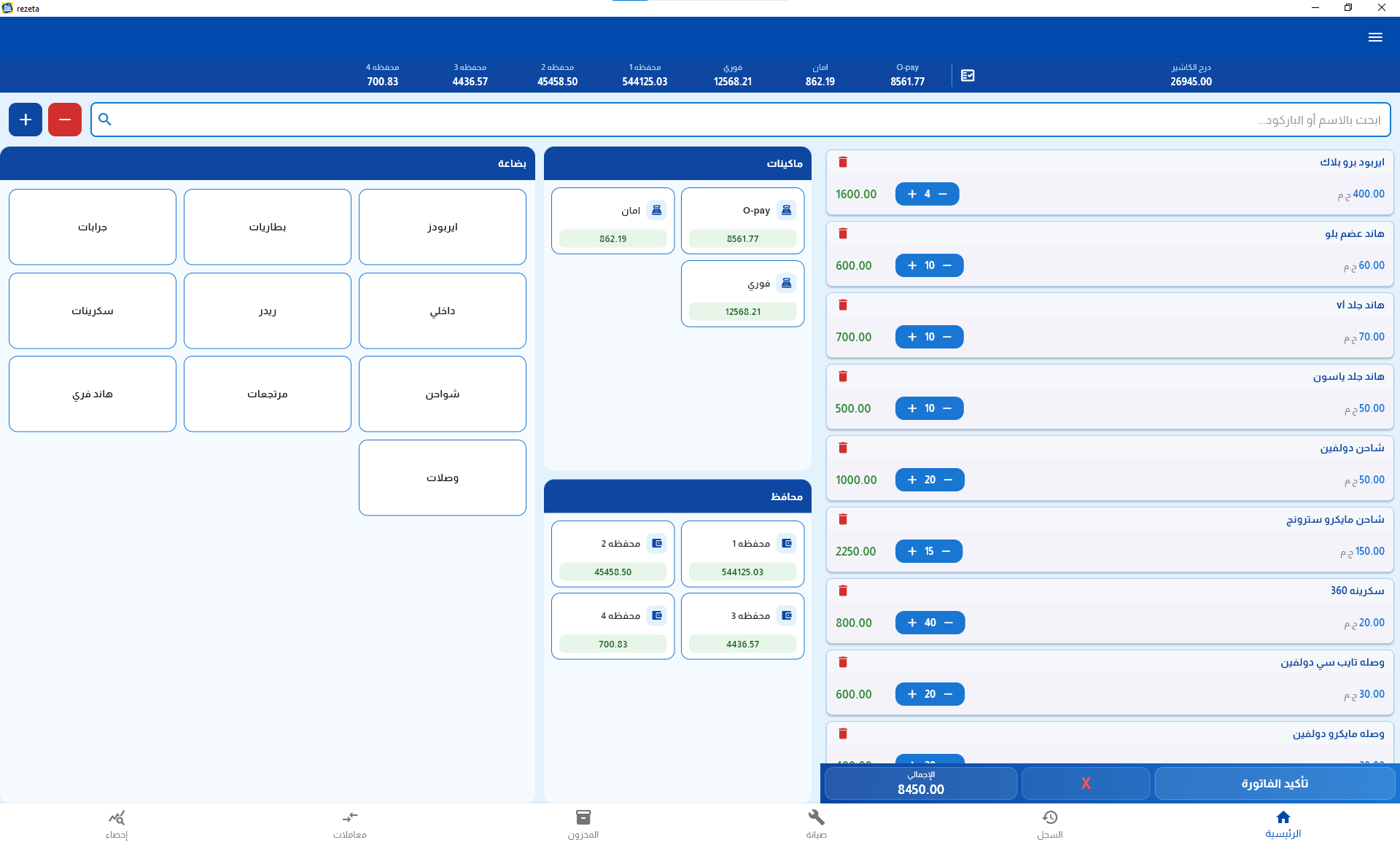This screenshot has height=845, width=1400.
Task: Open the ايربودز category
Action: point(443,227)
